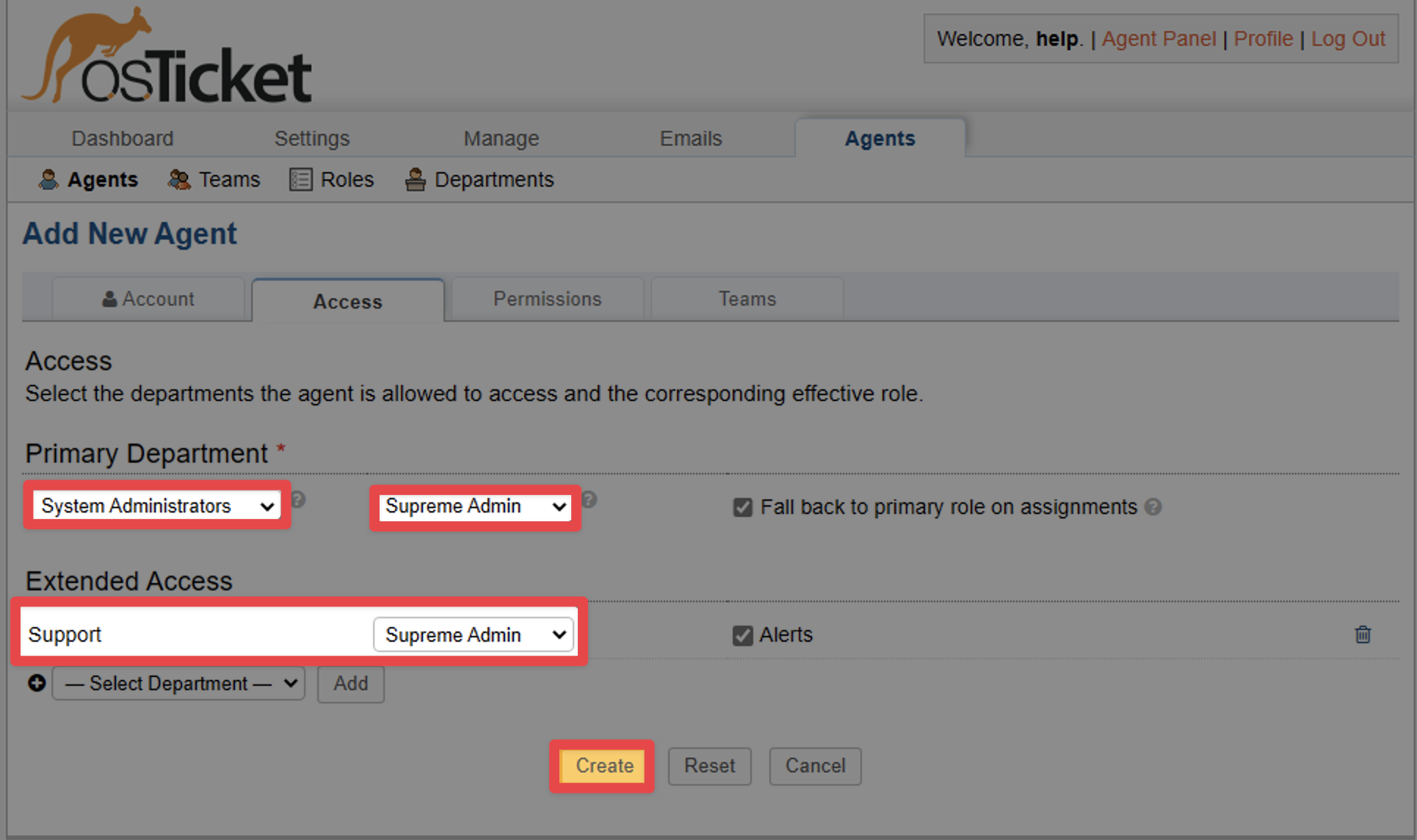Switch to the Permissions tab
This screenshot has height=840, width=1417.
[547, 300]
